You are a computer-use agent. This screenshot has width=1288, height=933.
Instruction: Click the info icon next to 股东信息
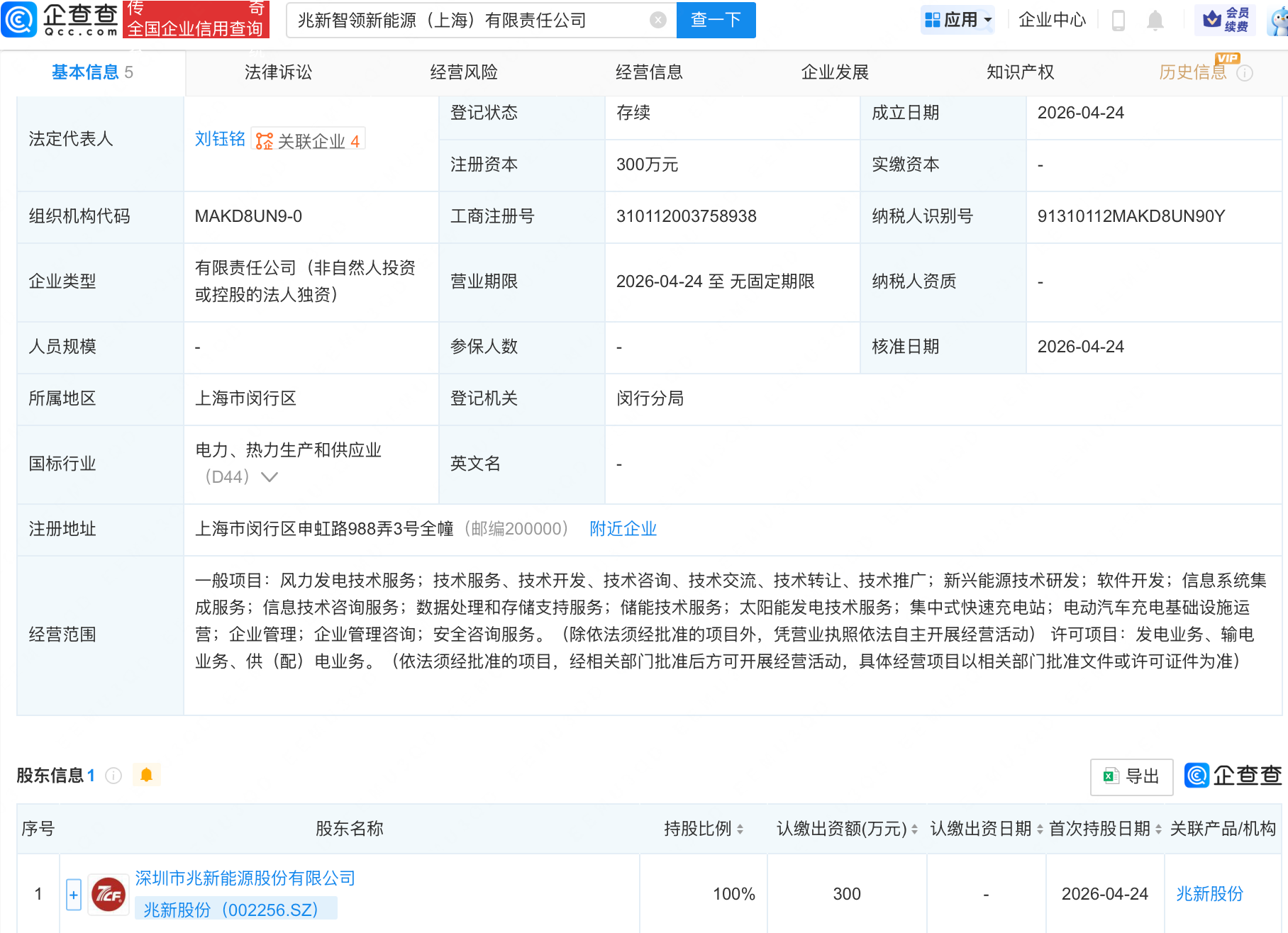[113, 776]
